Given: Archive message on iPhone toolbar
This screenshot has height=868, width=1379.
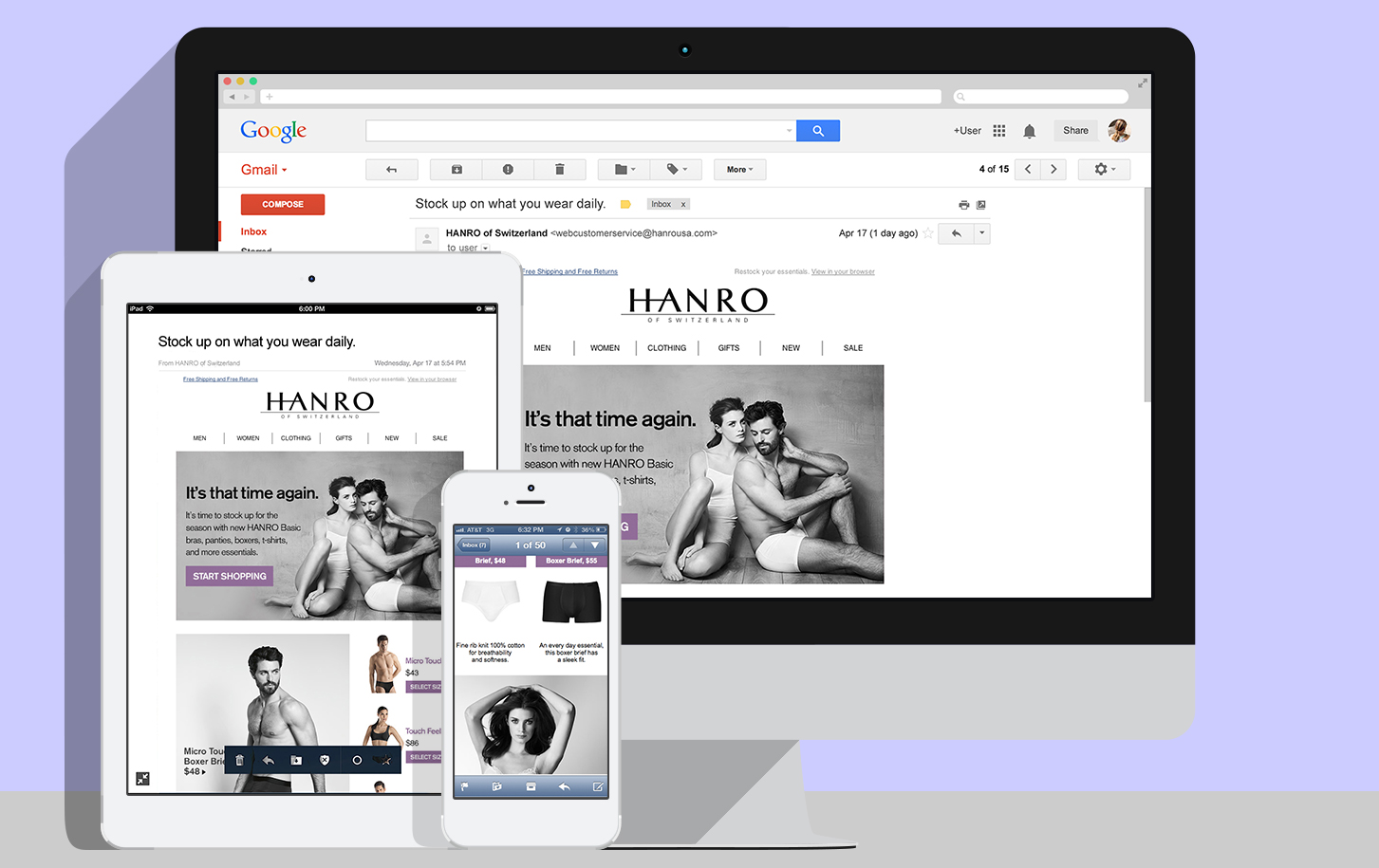Looking at the screenshot, I should click(x=531, y=786).
